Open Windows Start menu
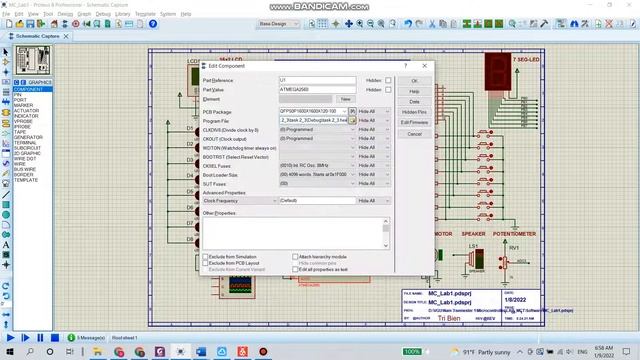This screenshot has height=360, width=640. [9, 351]
